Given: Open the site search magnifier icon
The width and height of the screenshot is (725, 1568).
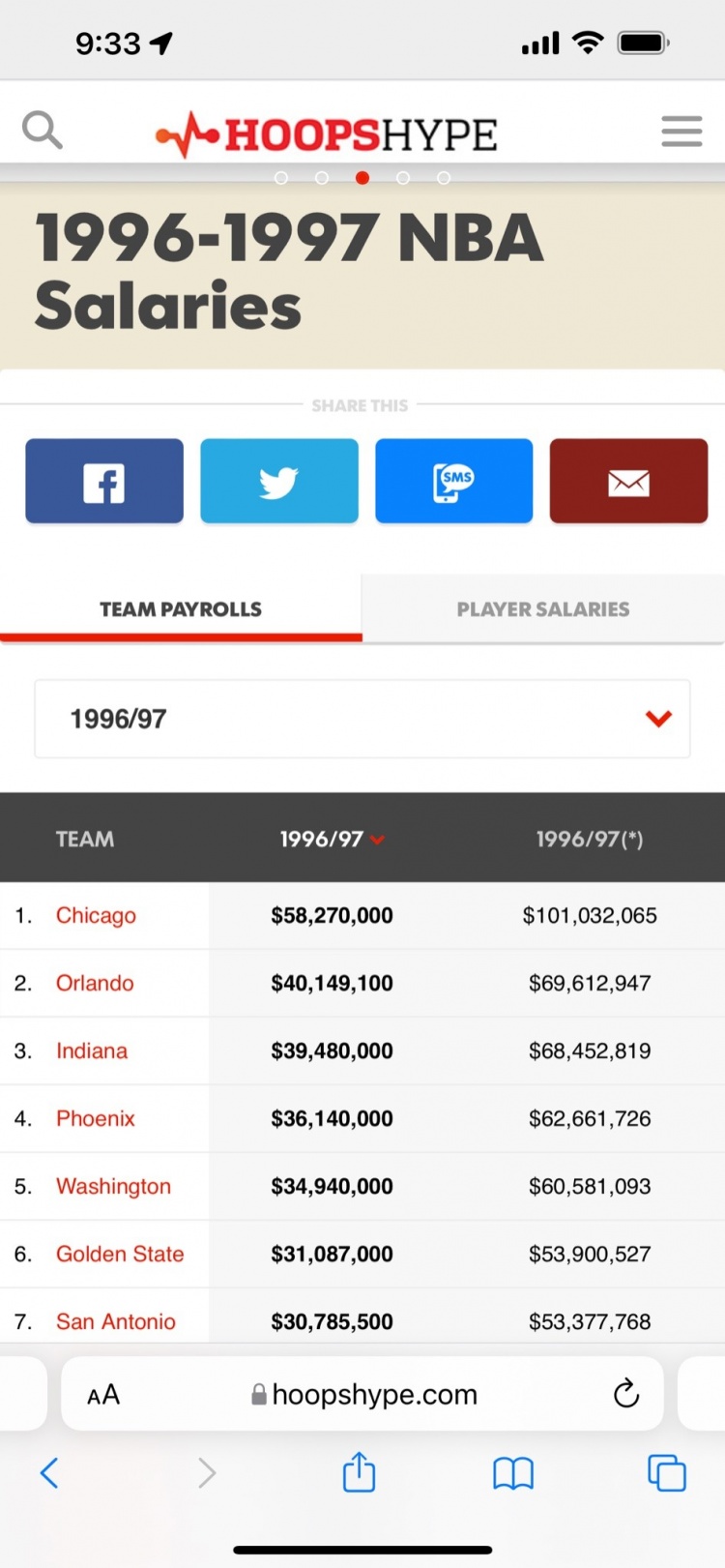Looking at the screenshot, I should click(43, 130).
